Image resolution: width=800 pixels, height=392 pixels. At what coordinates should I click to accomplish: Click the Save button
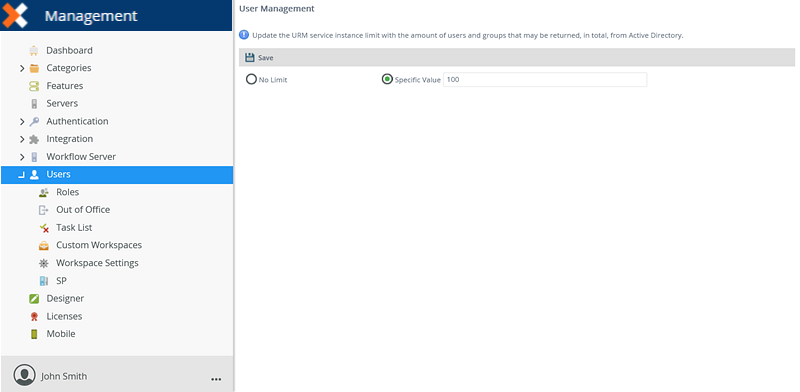pyautogui.click(x=259, y=58)
